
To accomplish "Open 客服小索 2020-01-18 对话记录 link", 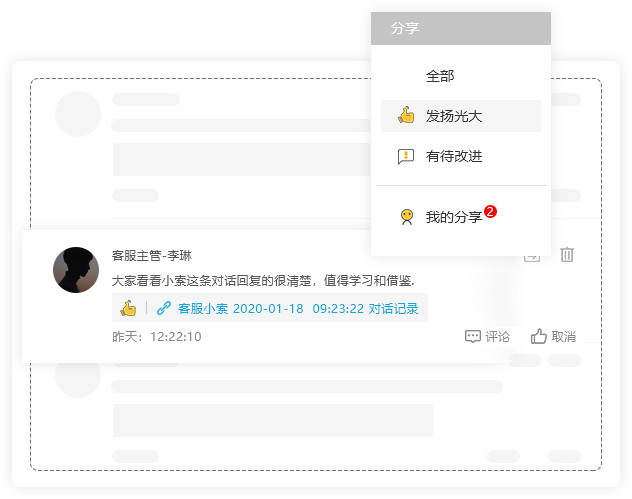I will pos(298,309).
